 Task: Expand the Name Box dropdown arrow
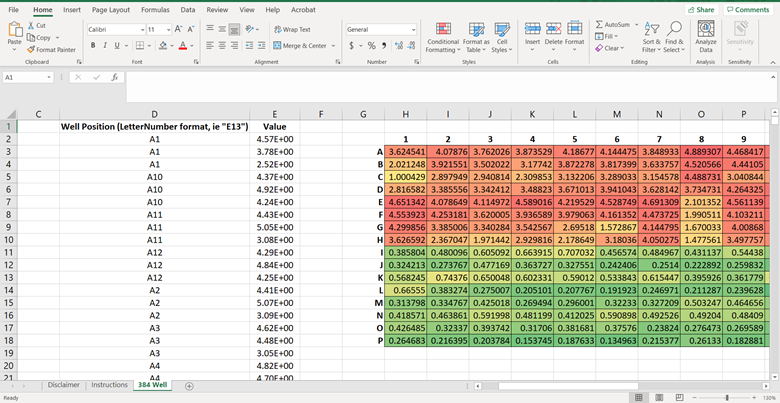tap(51, 77)
